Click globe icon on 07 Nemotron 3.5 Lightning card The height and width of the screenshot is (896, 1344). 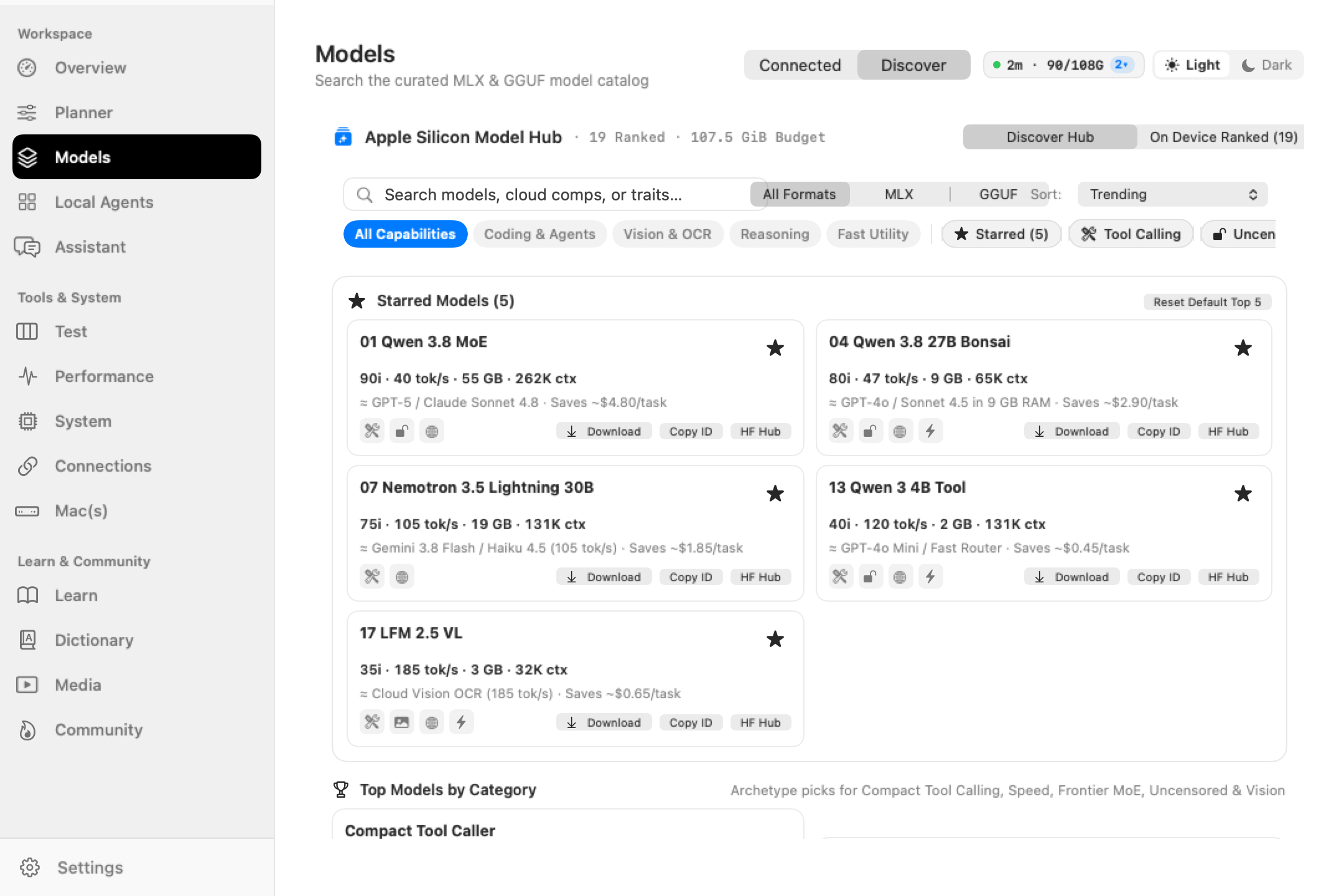point(402,577)
